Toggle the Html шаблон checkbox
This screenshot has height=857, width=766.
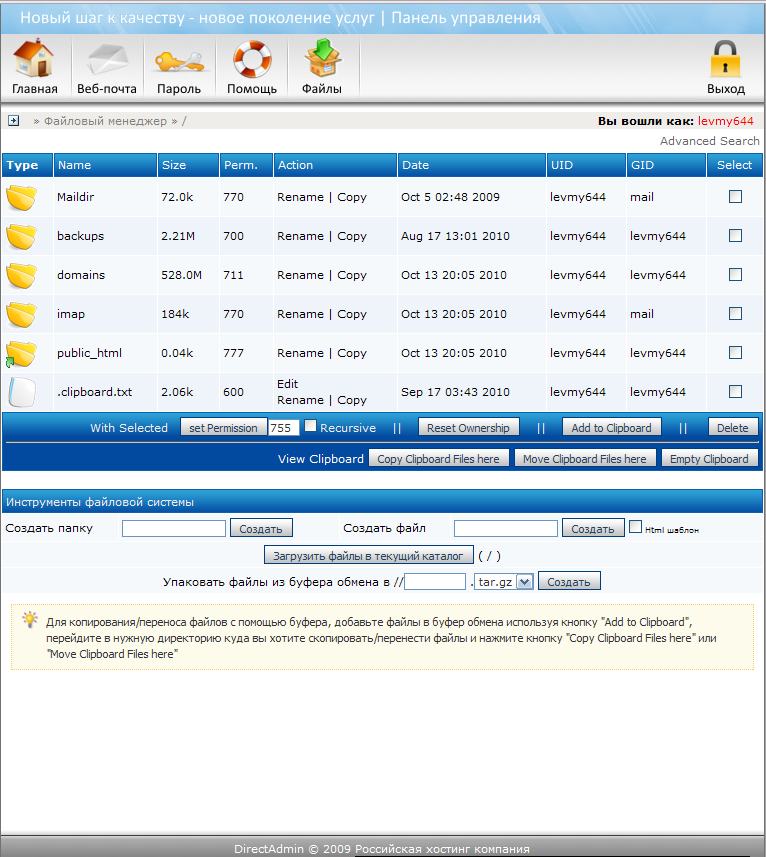pyautogui.click(x=635, y=526)
